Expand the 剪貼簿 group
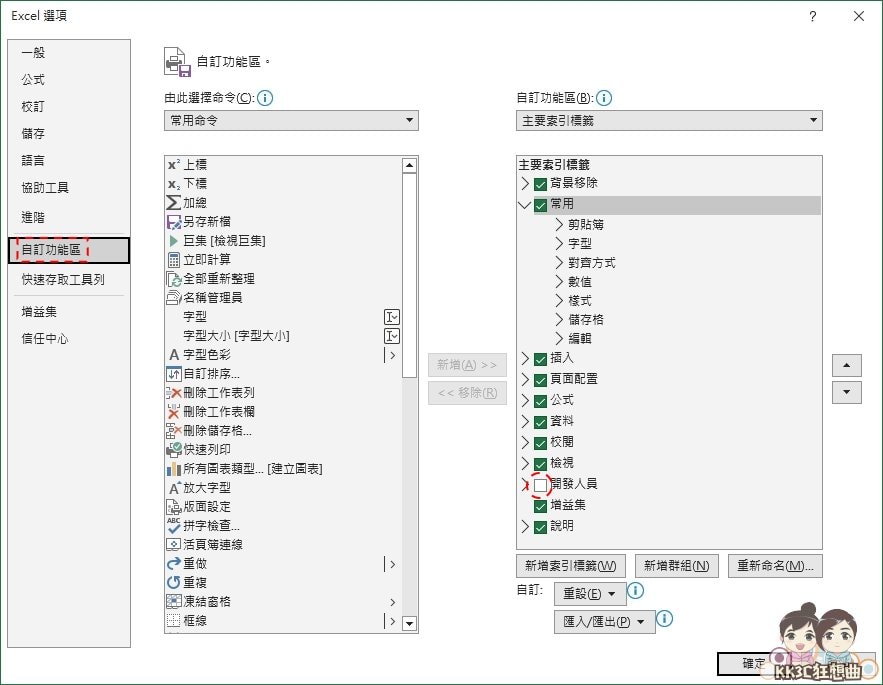The width and height of the screenshot is (883, 685). [x=559, y=225]
